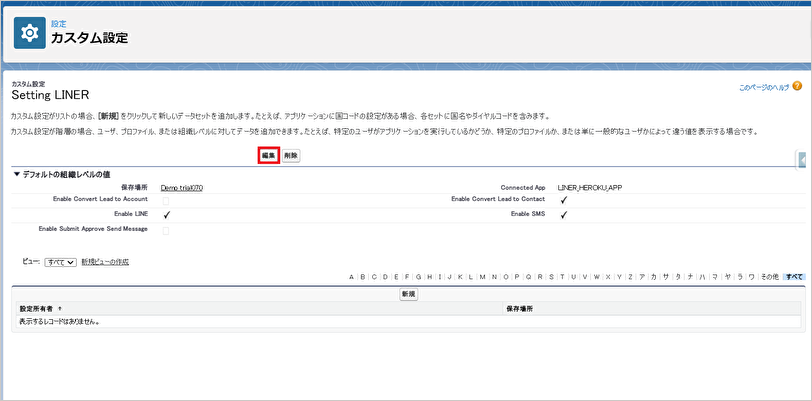Screen dimensions: 812x401
Task: Filter list by letter H
Action: pyautogui.click(x=430, y=277)
